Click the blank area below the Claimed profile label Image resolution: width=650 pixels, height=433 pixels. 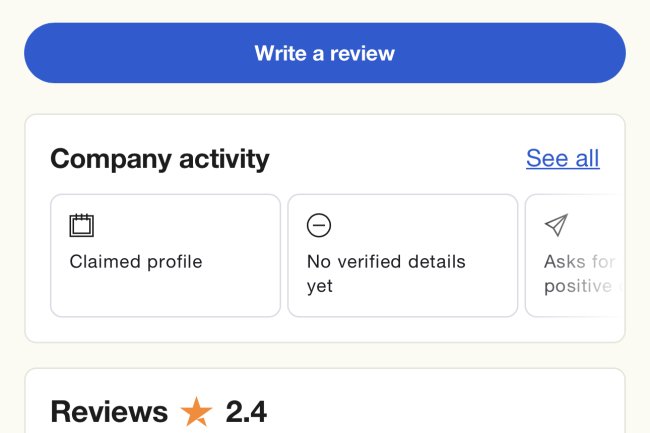tap(165, 295)
